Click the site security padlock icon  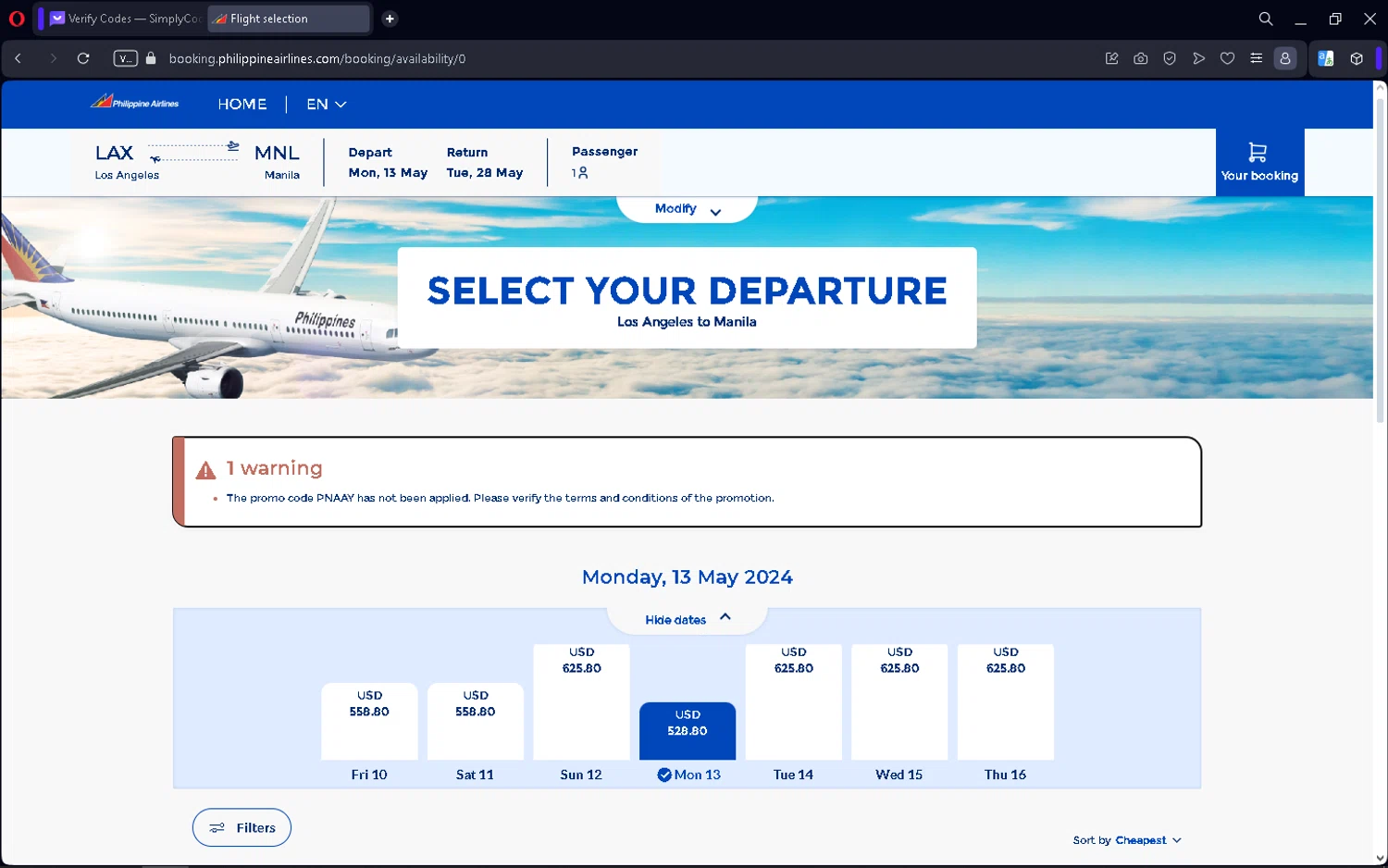click(x=151, y=58)
